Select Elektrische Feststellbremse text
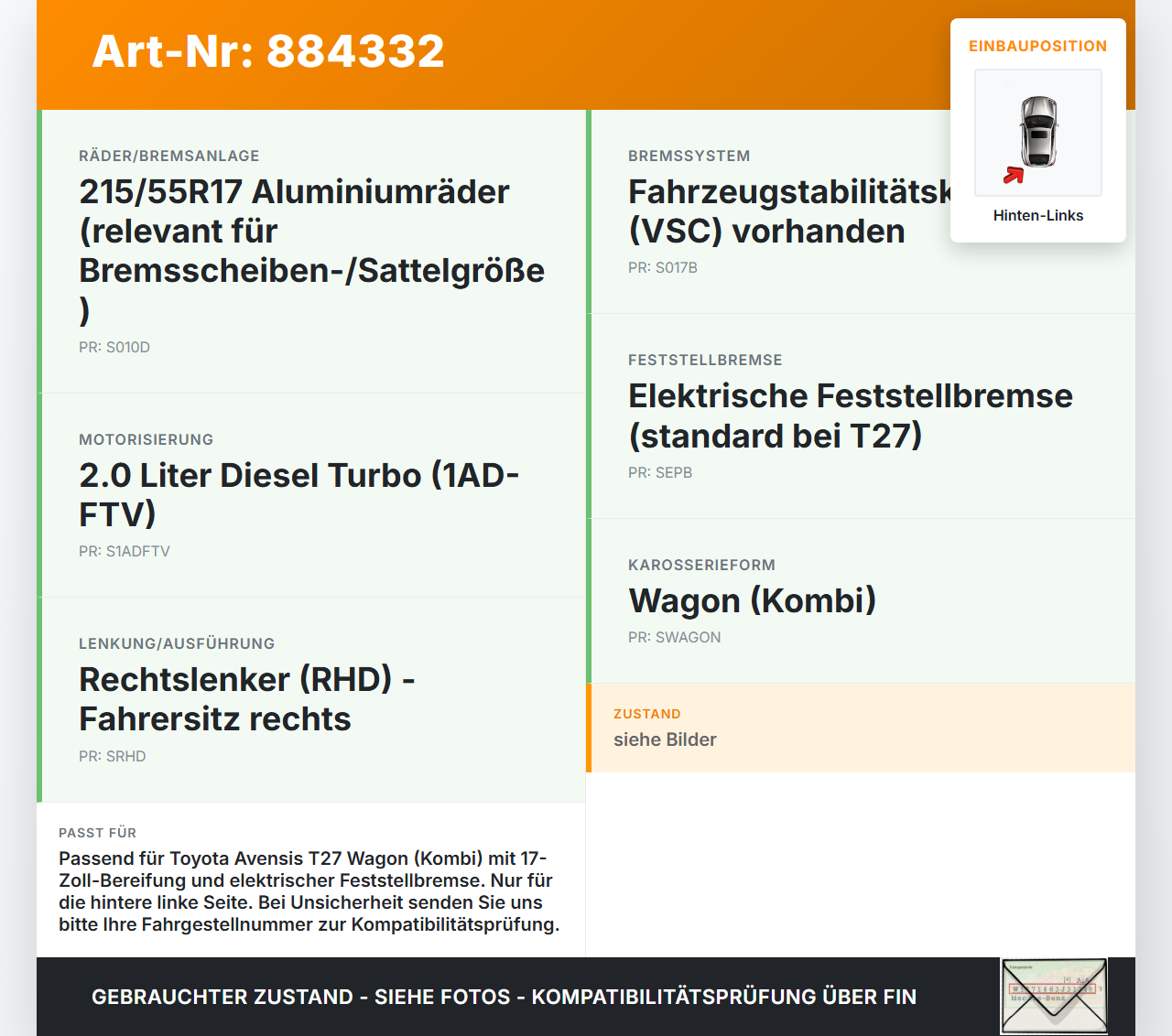 [851, 395]
